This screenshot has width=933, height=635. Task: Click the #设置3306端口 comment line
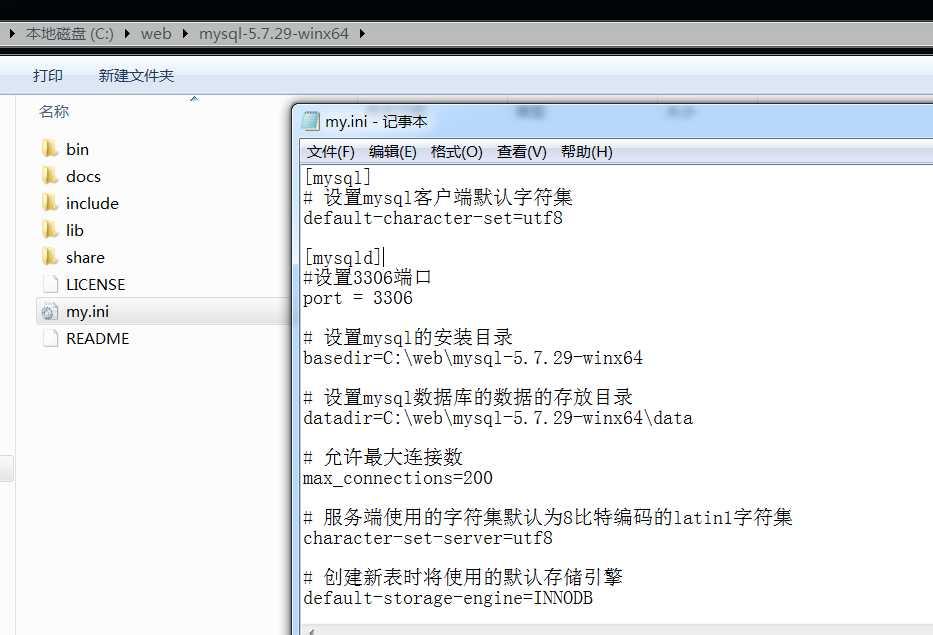pos(367,277)
